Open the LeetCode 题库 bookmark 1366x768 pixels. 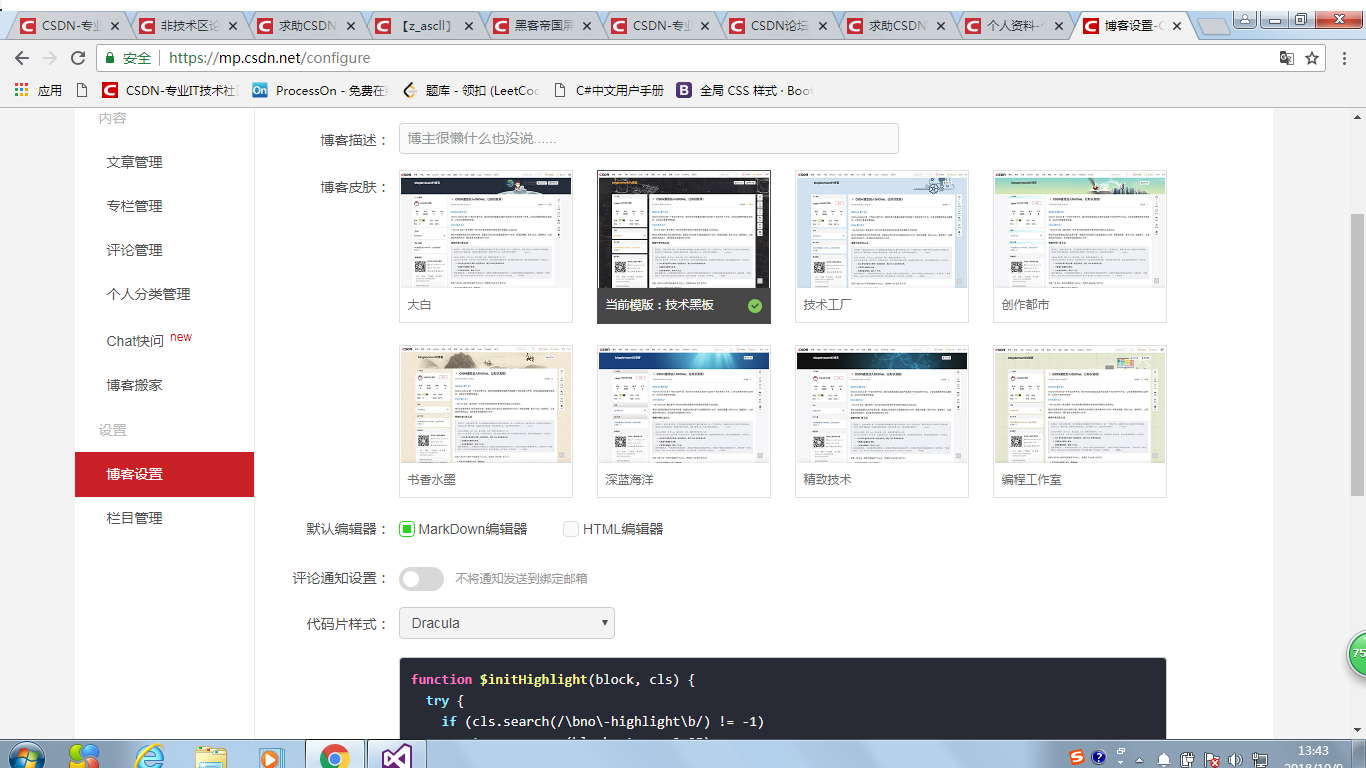(x=470, y=90)
